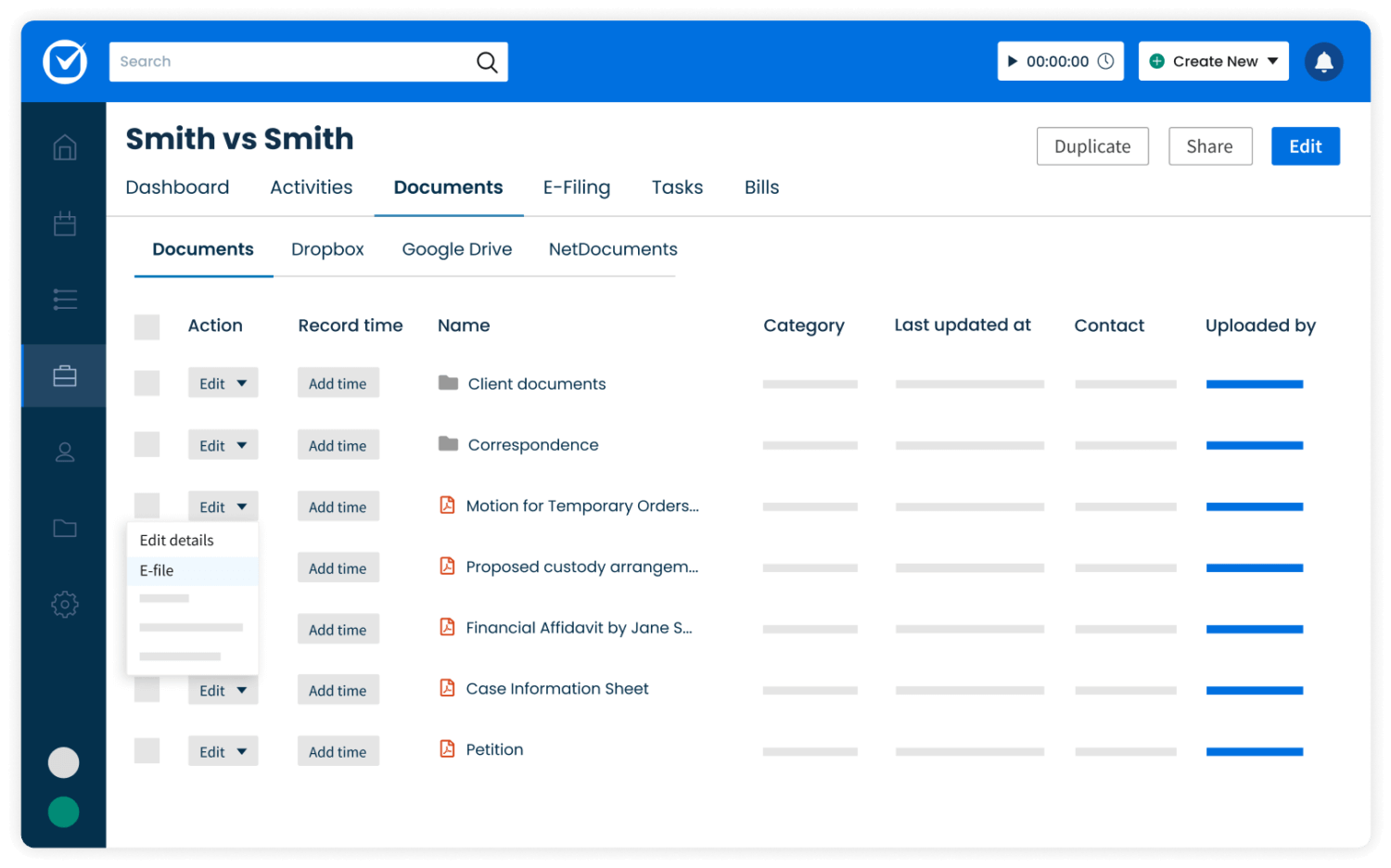The image size is (1391, 868).
Task: Click the Duplicate button
Action: click(x=1092, y=146)
